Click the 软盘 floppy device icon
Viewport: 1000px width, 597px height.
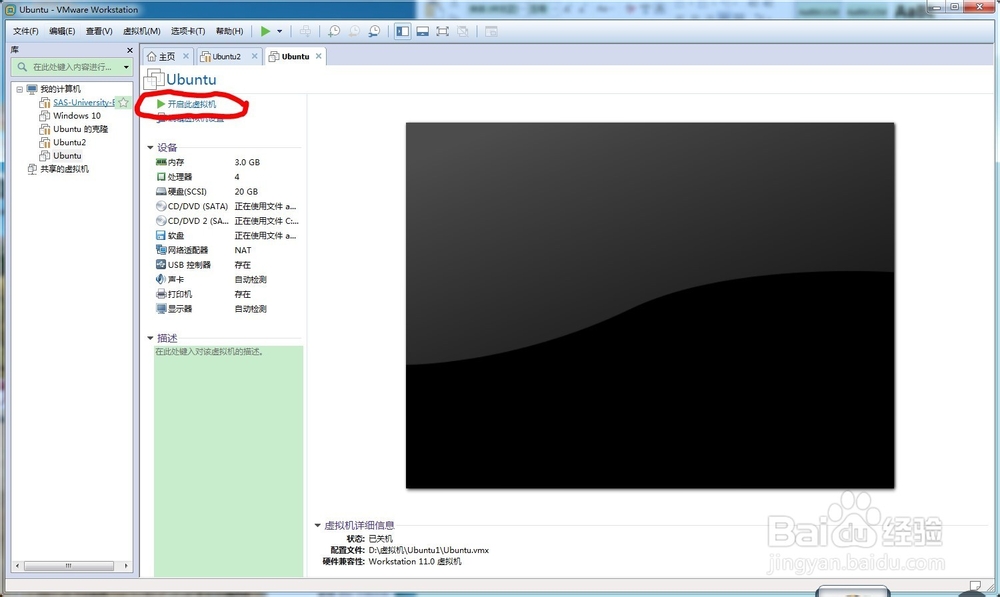pos(161,235)
